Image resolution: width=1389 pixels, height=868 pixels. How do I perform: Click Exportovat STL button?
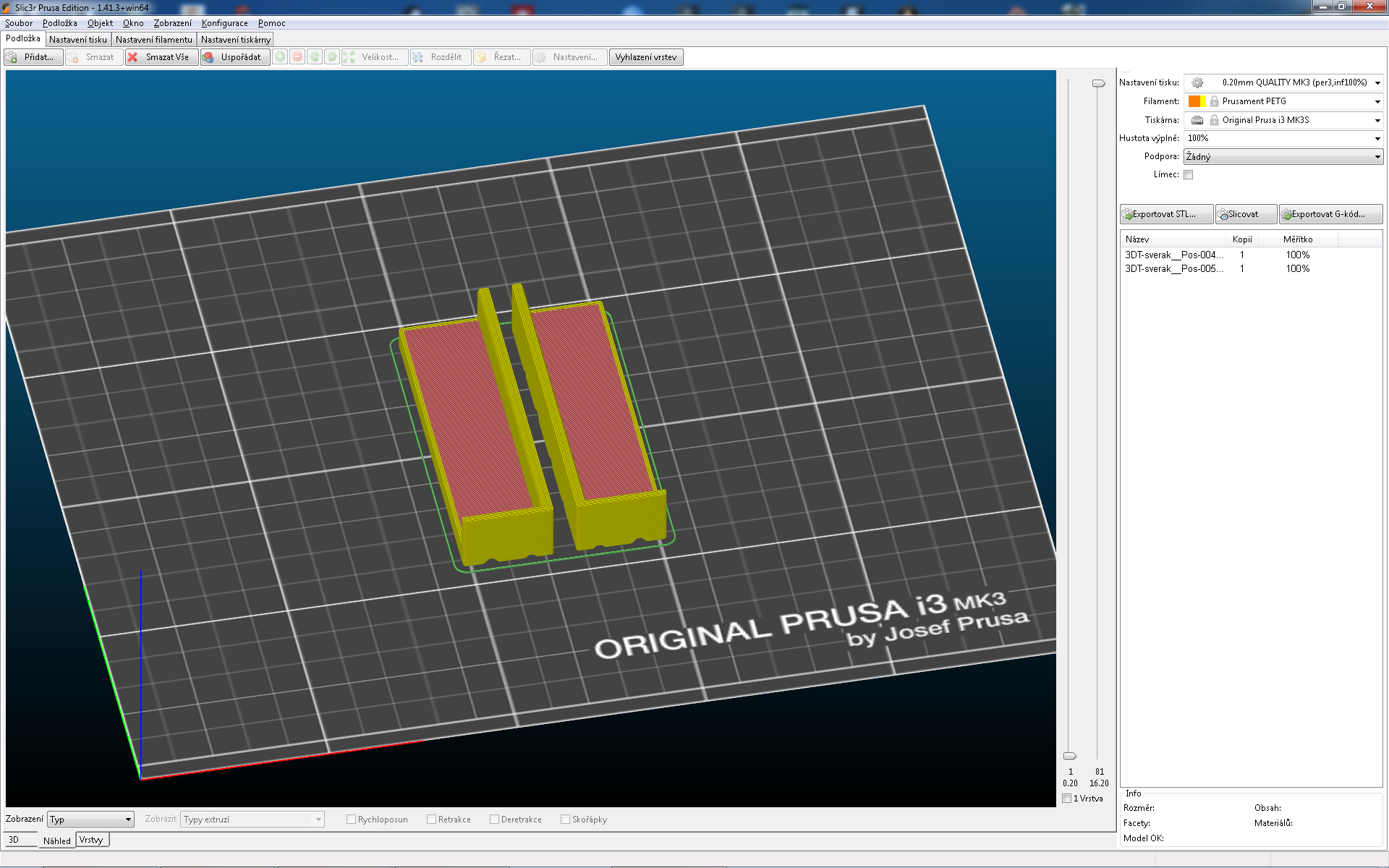point(1166,214)
